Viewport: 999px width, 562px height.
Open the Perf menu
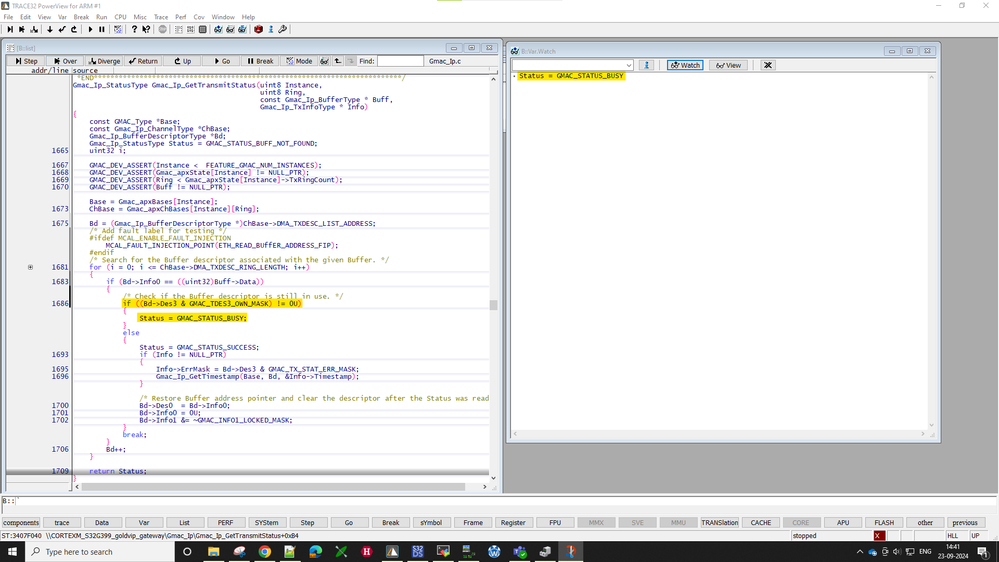(x=181, y=17)
